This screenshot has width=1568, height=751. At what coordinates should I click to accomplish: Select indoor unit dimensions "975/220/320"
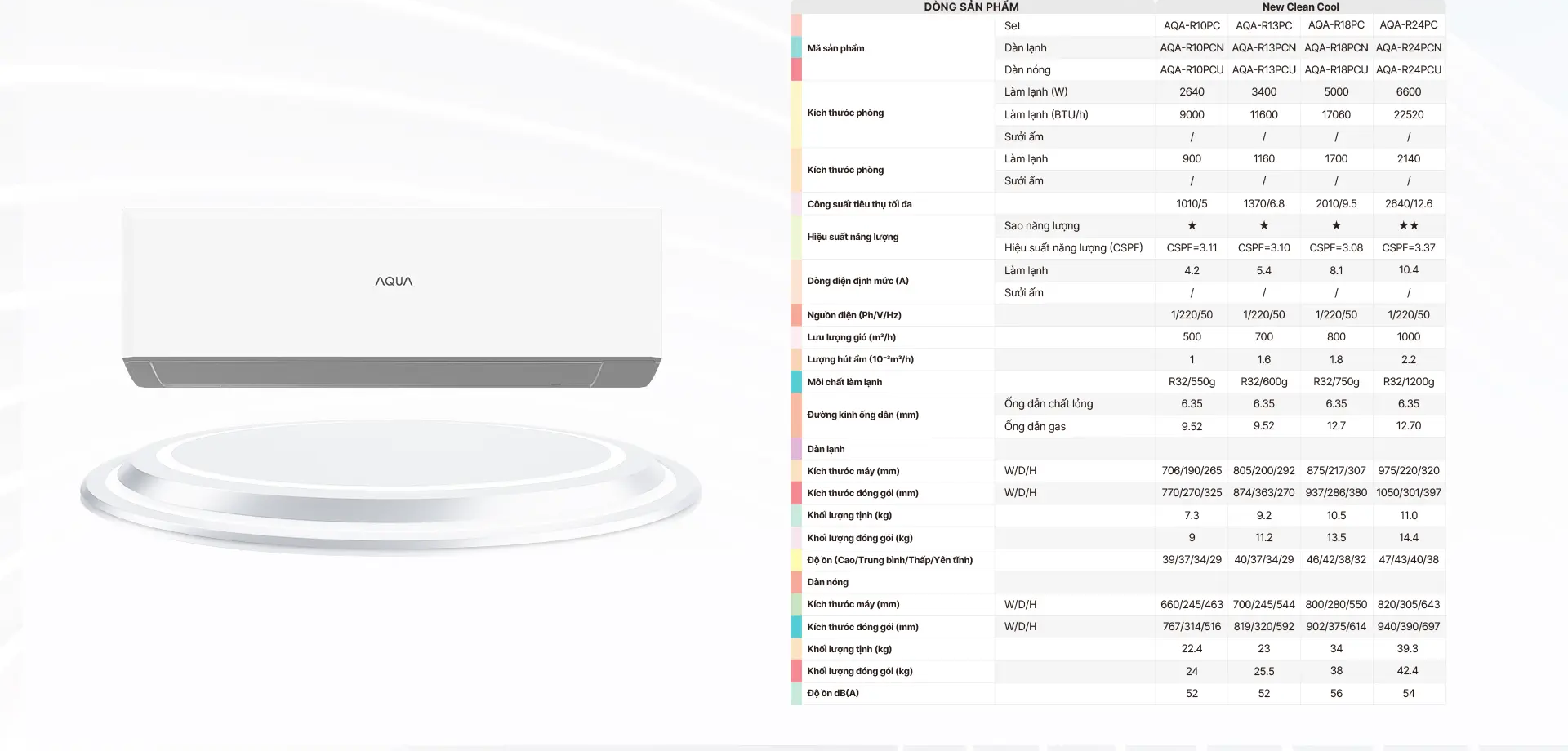pos(1409,470)
